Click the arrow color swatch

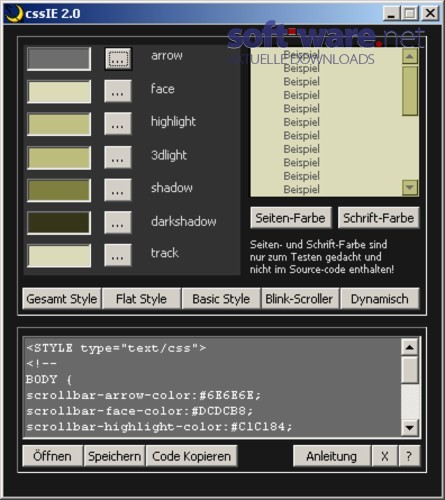click(x=59, y=59)
